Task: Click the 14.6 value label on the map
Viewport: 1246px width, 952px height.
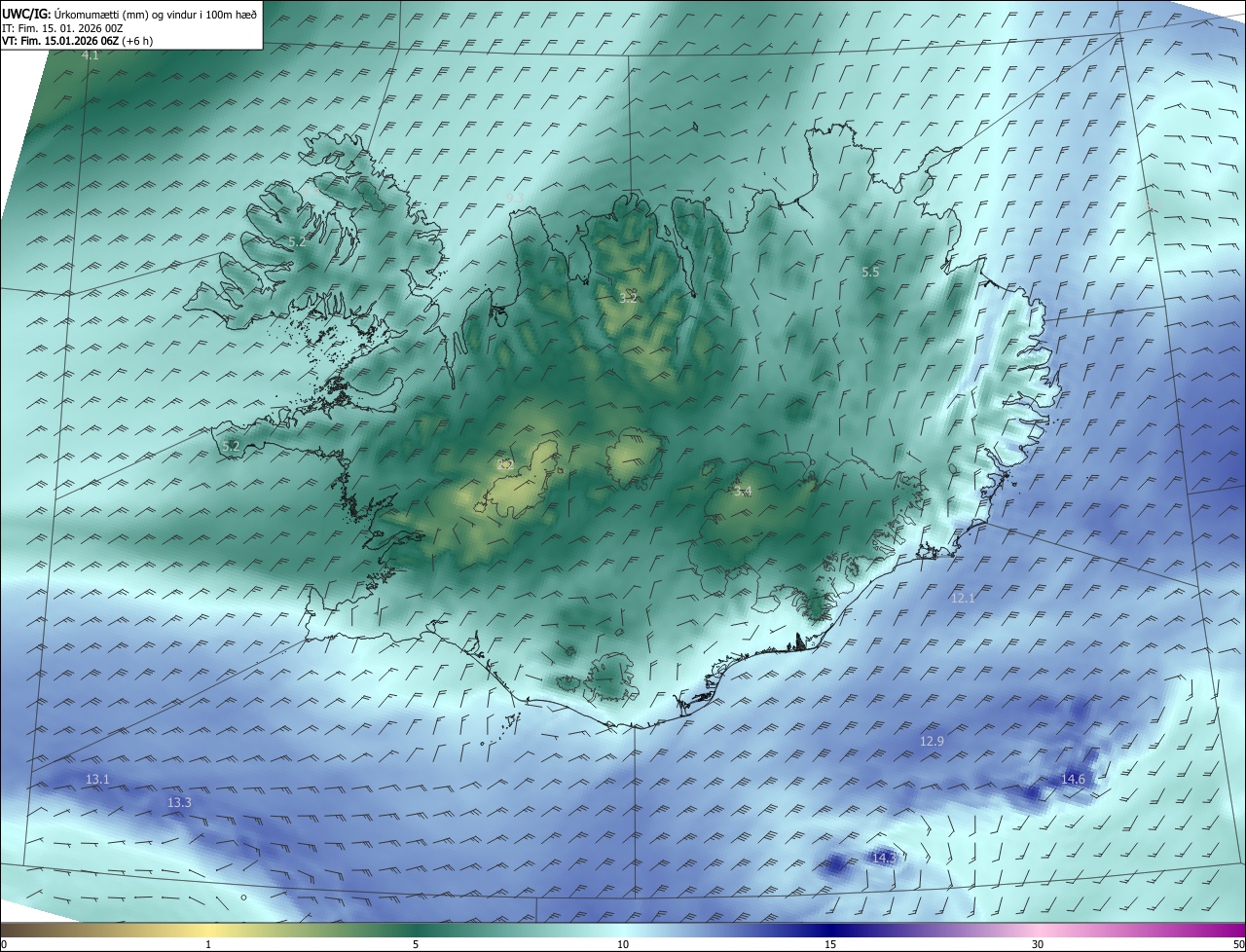Action: (1073, 780)
